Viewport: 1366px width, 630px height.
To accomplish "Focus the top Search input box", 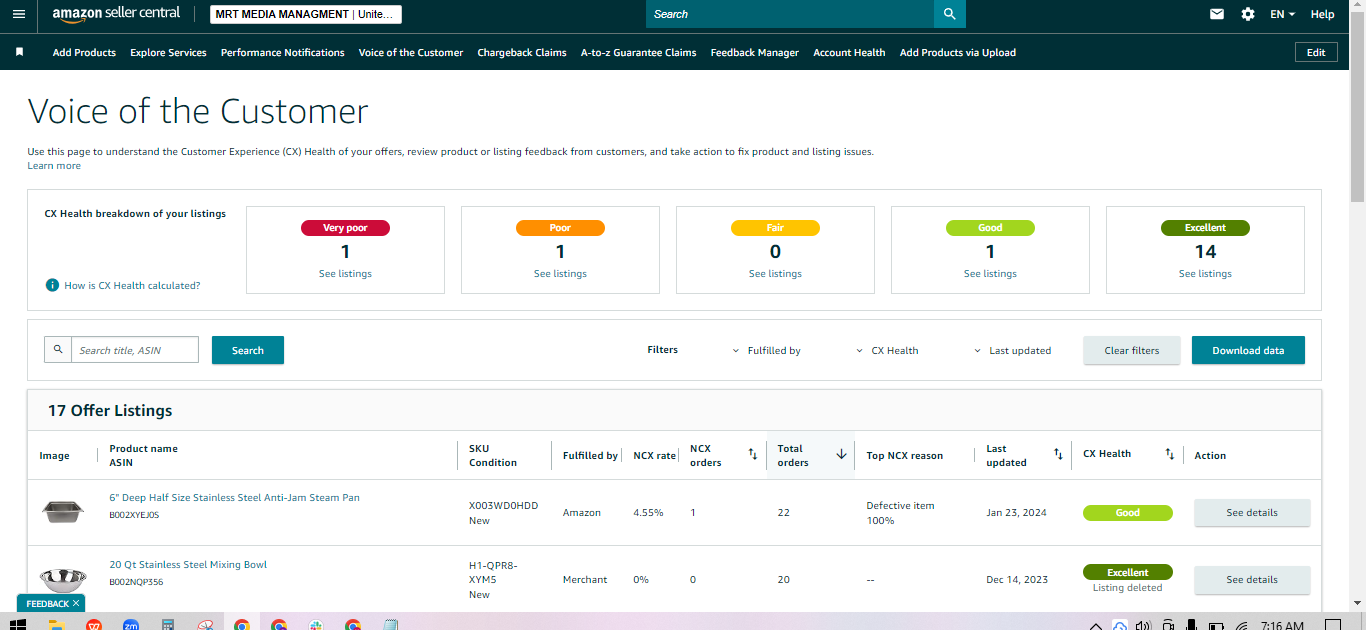I will [790, 14].
